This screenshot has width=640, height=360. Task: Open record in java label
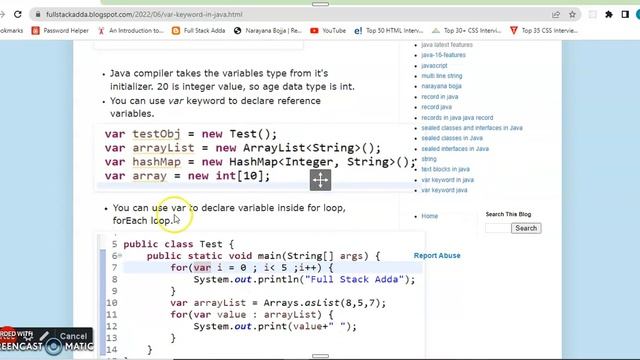click(440, 97)
